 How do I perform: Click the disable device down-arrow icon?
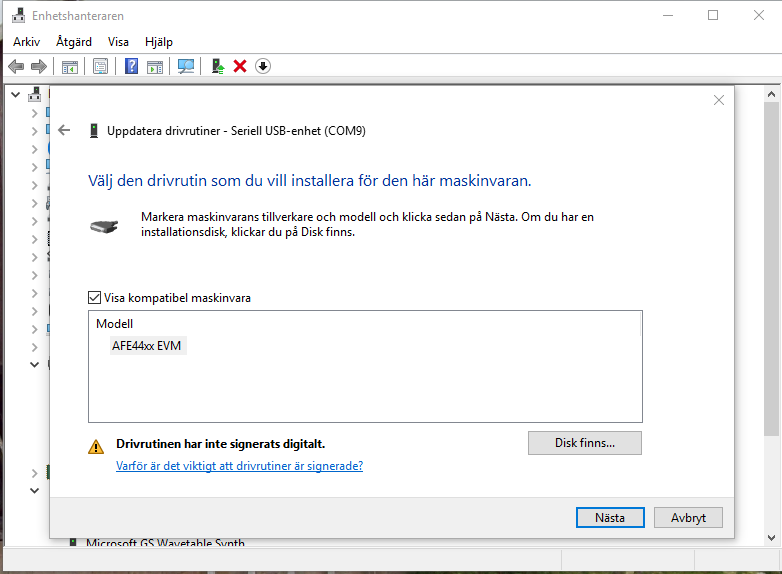263,66
